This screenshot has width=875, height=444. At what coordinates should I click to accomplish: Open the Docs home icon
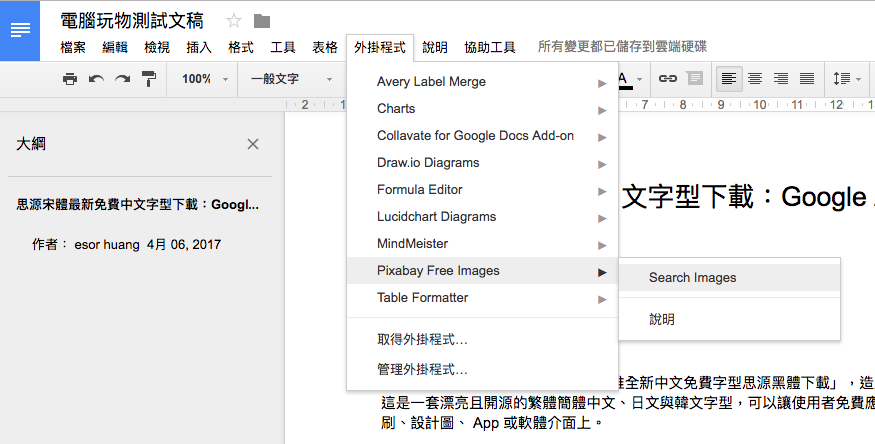pyautogui.click(x=20, y=30)
